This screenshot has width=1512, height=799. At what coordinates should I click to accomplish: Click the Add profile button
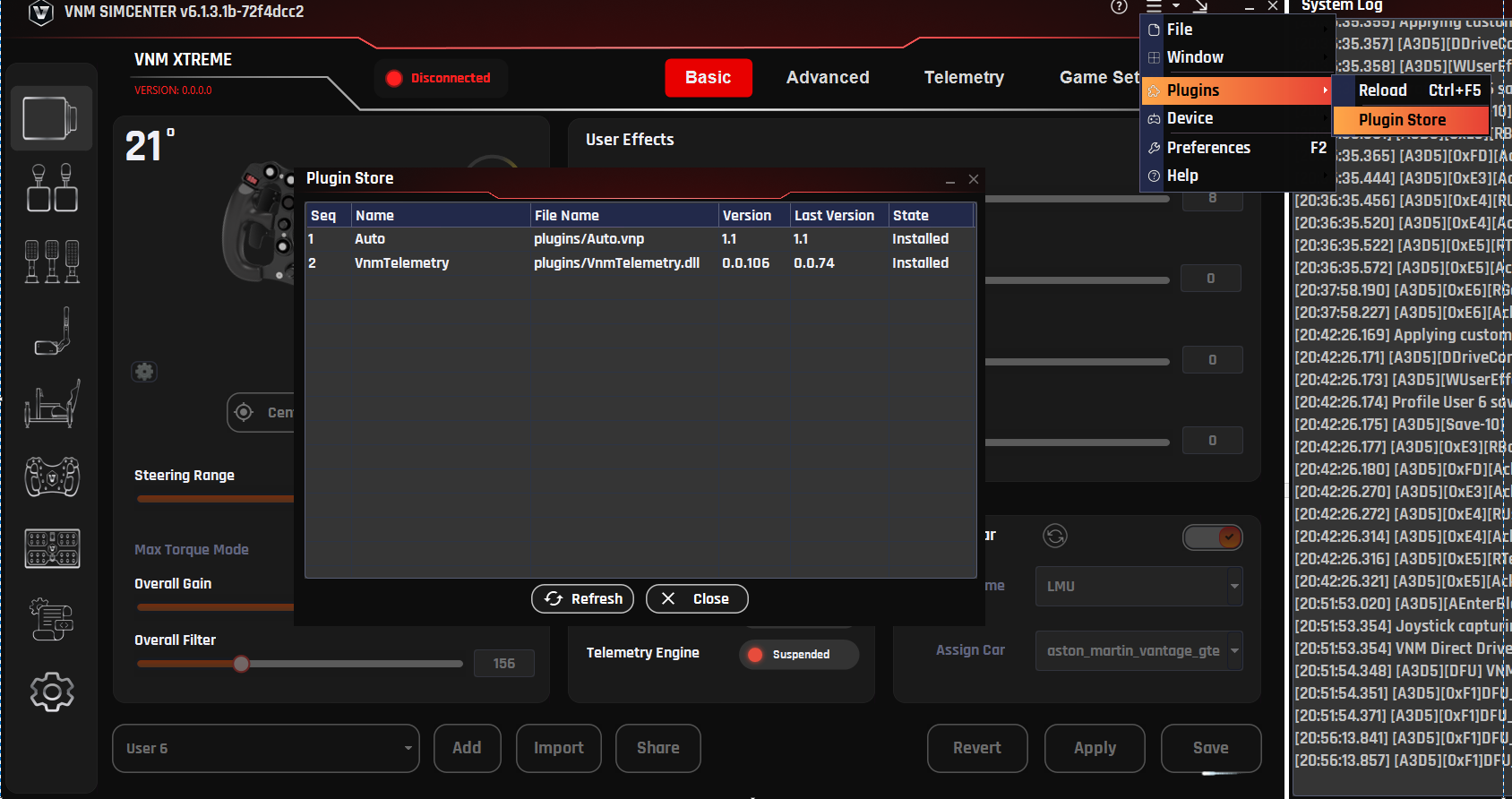pos(467,748)
